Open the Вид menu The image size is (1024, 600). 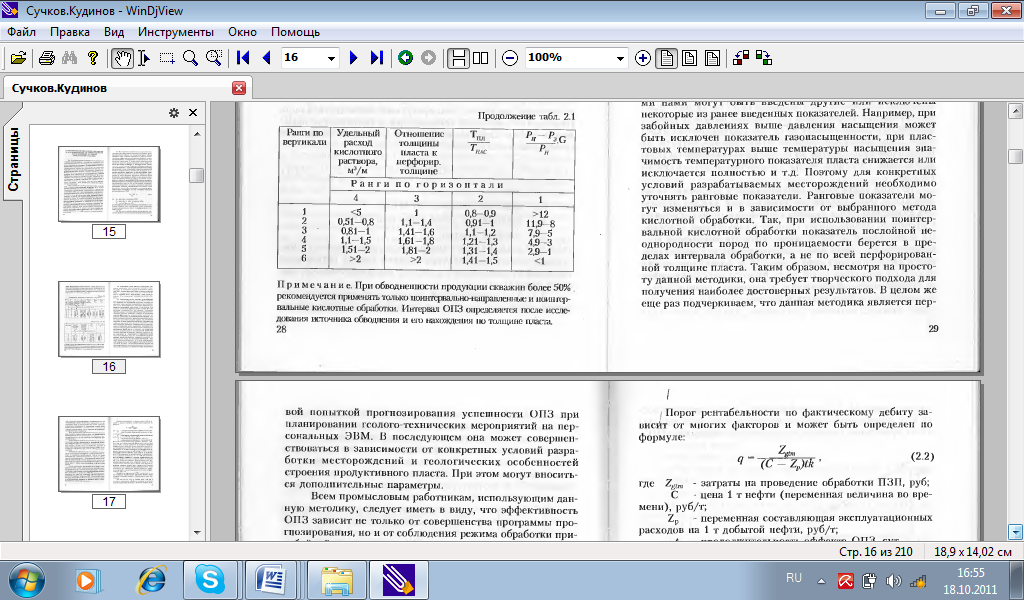(x=114, y=32)
